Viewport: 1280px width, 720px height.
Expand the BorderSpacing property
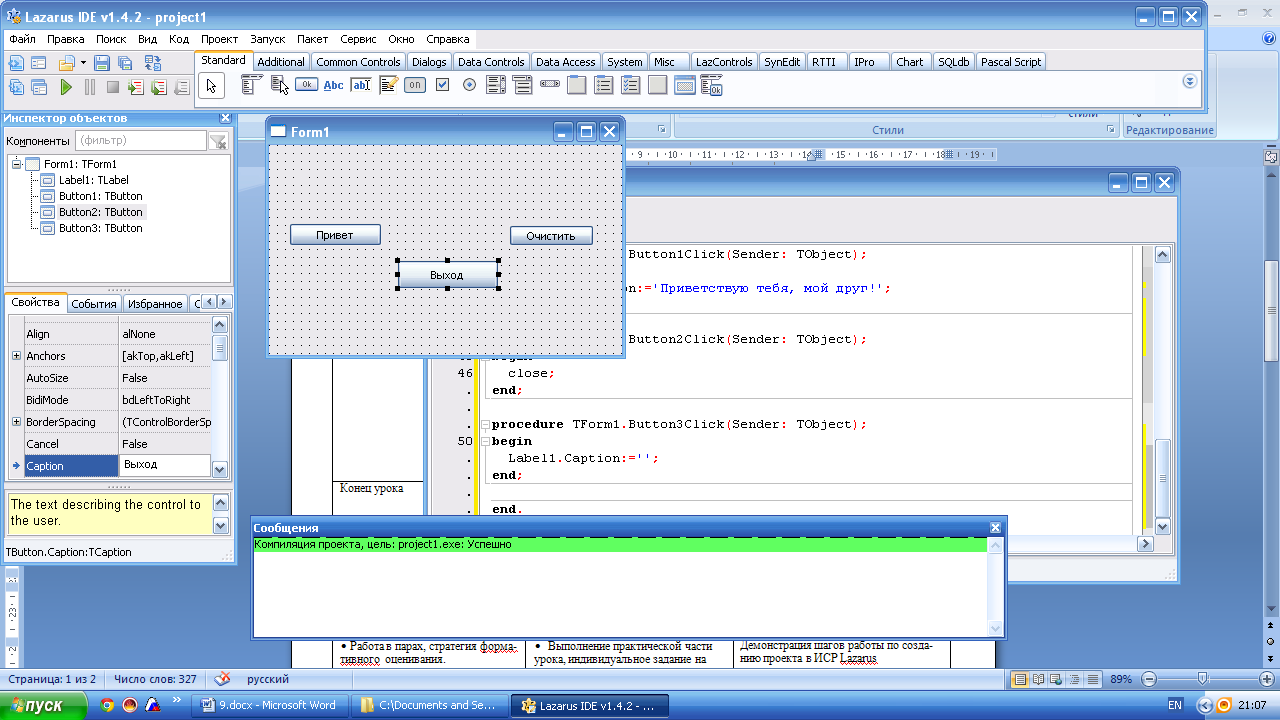click(x=16, y=422)
